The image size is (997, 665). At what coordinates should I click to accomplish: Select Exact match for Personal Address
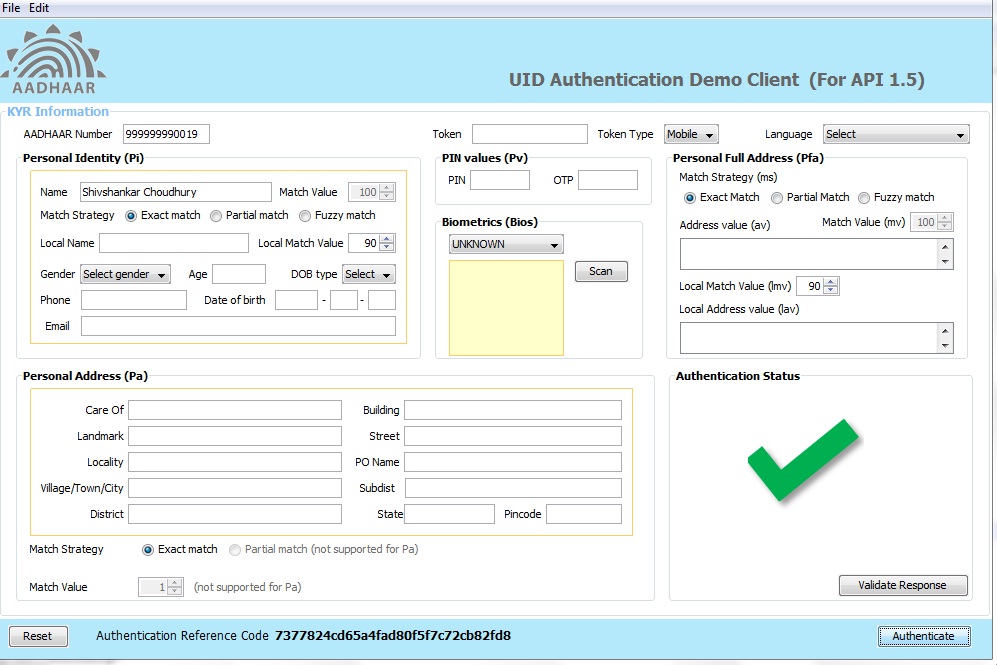click(149, 549)
